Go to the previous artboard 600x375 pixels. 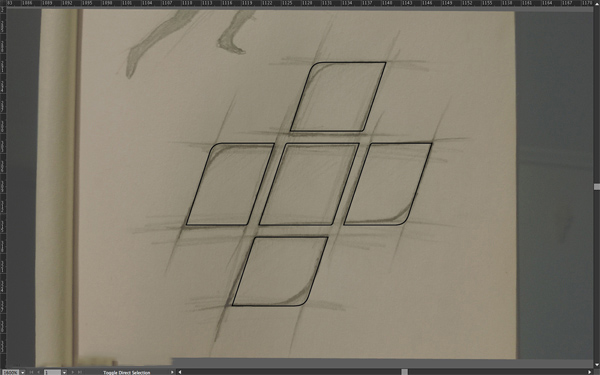pyautogui.click(x=38, y=372)
